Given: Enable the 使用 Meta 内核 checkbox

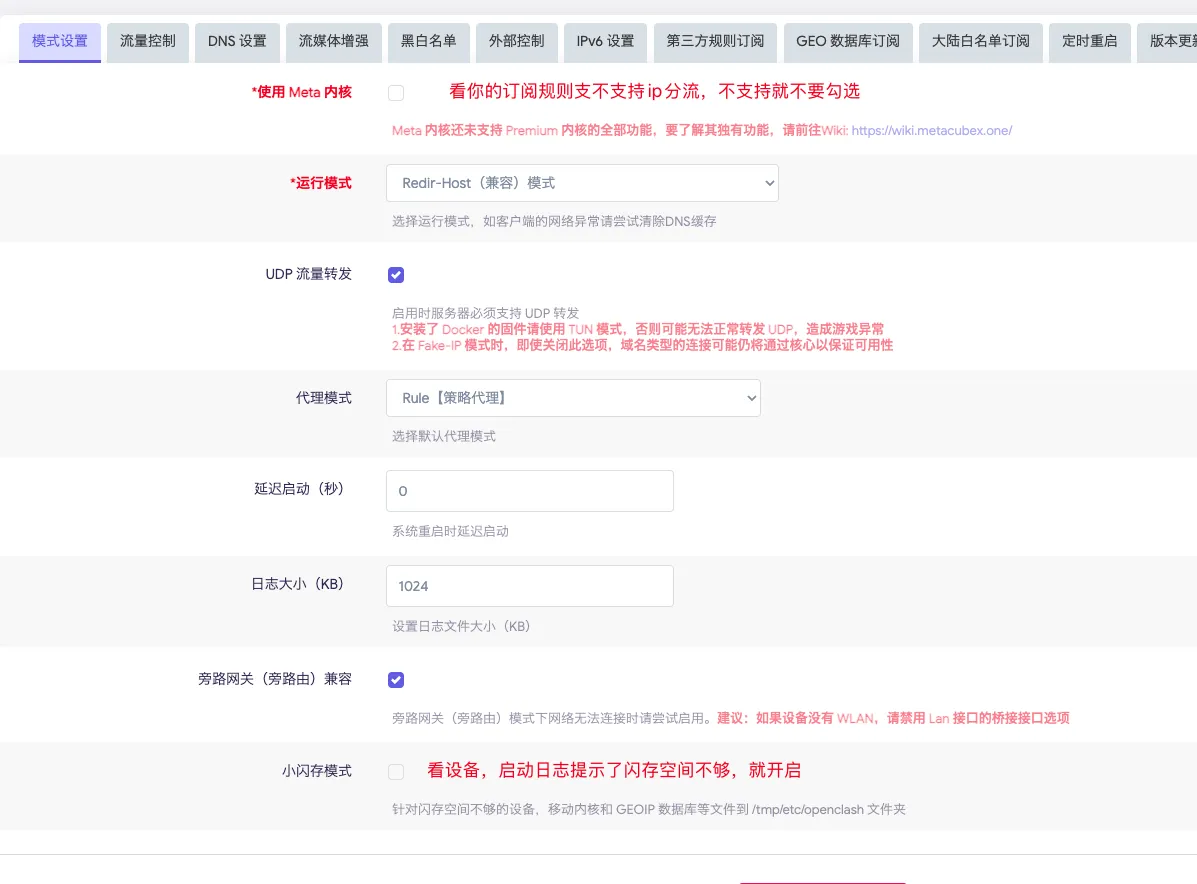Looking at the screenshot, I should click(396, 93).
